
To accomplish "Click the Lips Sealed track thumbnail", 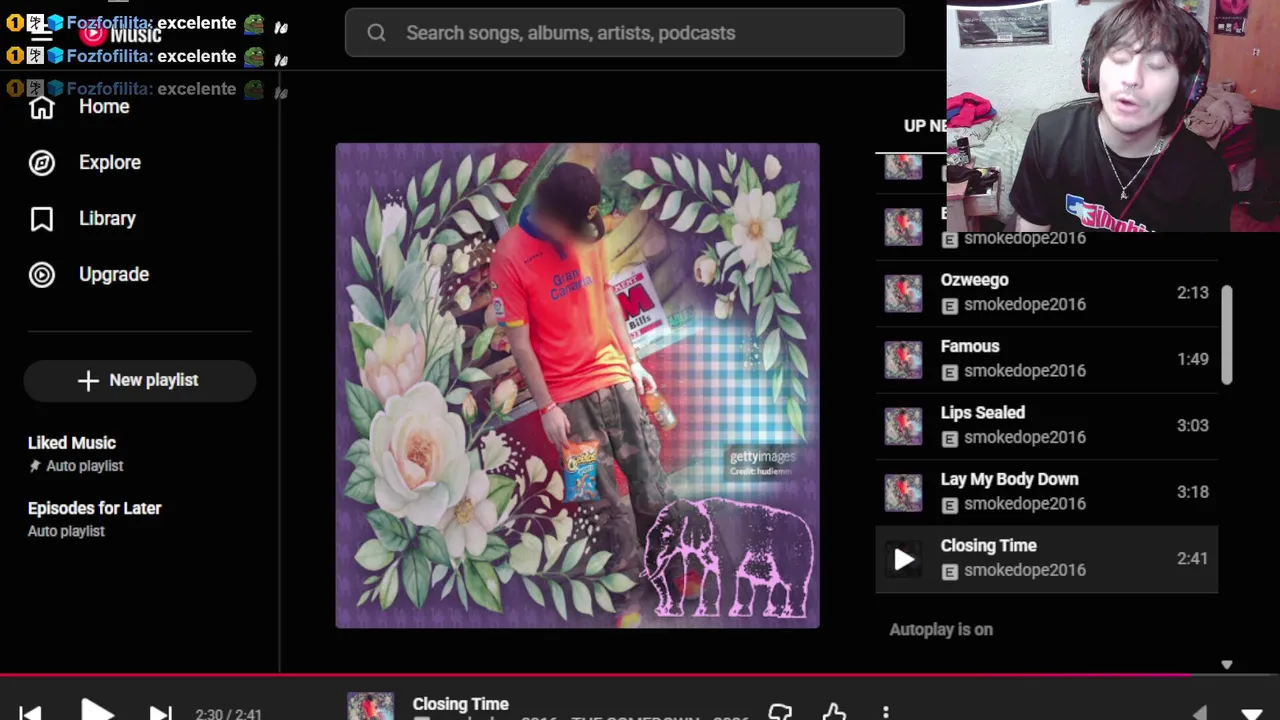I will pos(903,426).
